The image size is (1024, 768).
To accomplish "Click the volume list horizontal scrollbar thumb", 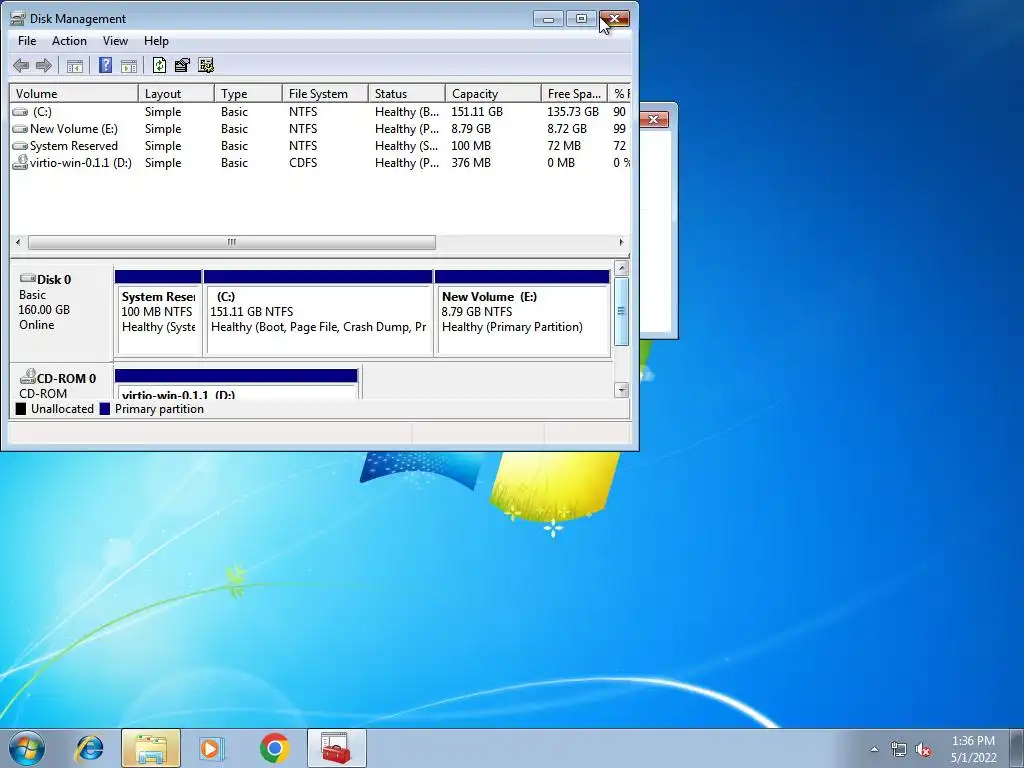I will coord(232,242).
